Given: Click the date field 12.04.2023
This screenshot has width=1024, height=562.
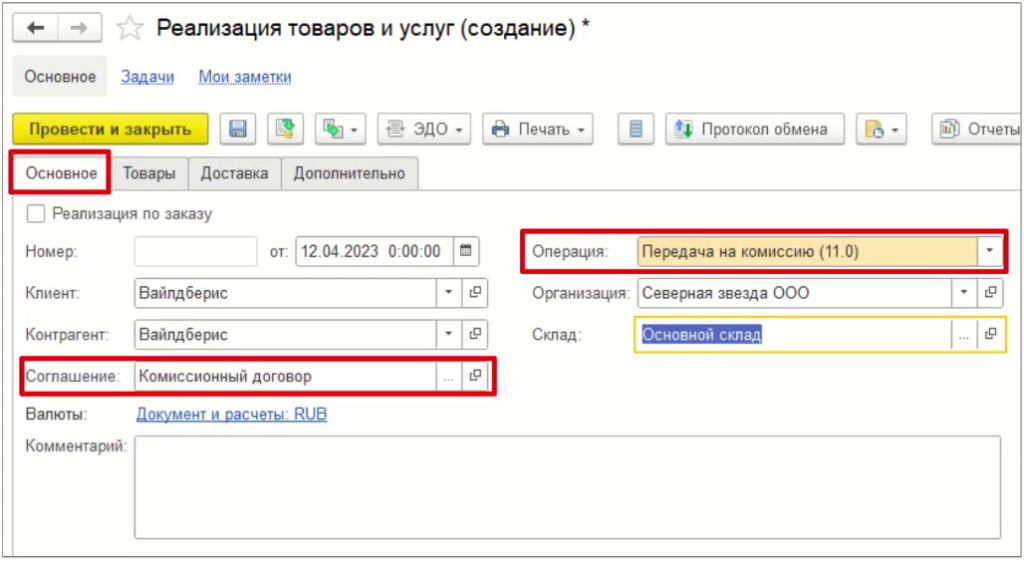Looking at the screenshot, I should point(374,251).
